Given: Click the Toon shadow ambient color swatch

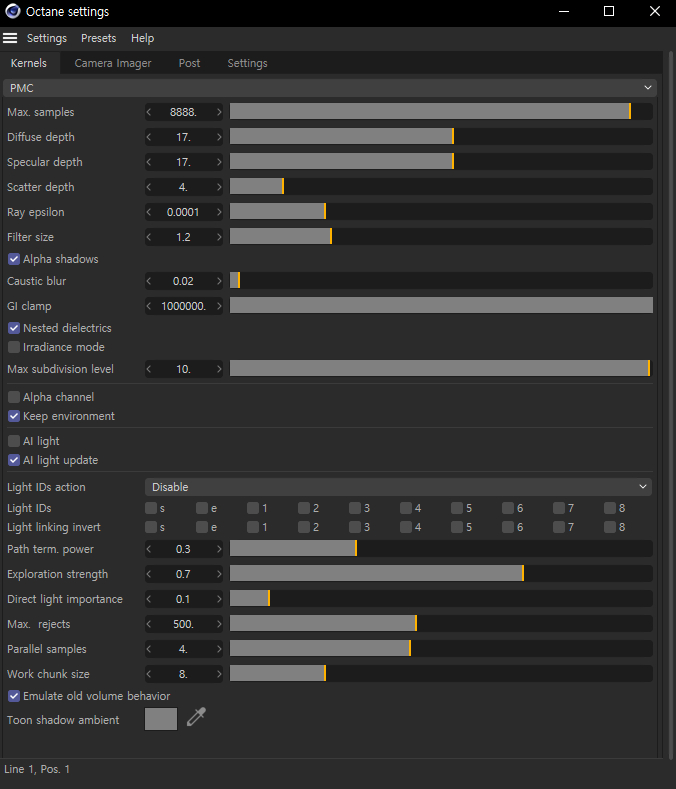Looking at the screenshot, I should pyautogui.click(x=161, y=719).
